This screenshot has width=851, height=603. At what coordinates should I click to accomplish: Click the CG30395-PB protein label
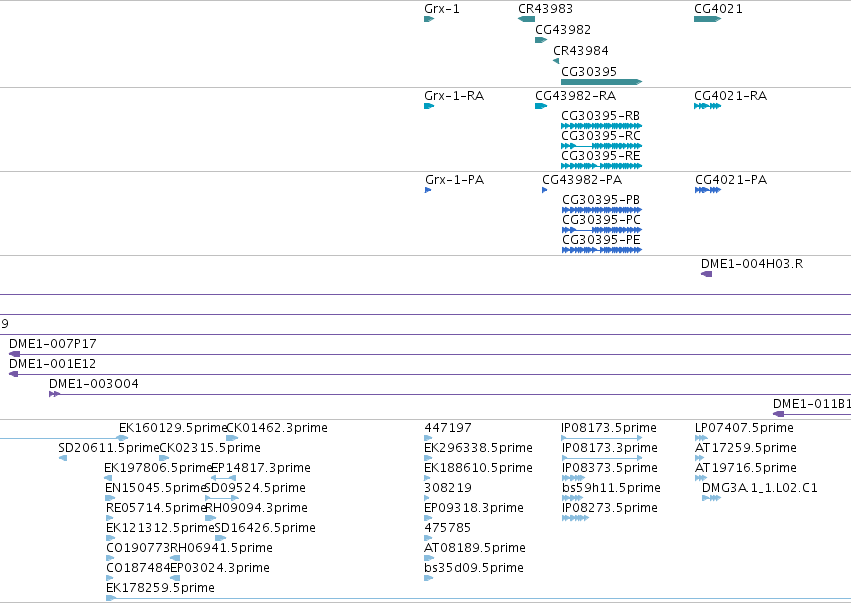tap(601, 200)
